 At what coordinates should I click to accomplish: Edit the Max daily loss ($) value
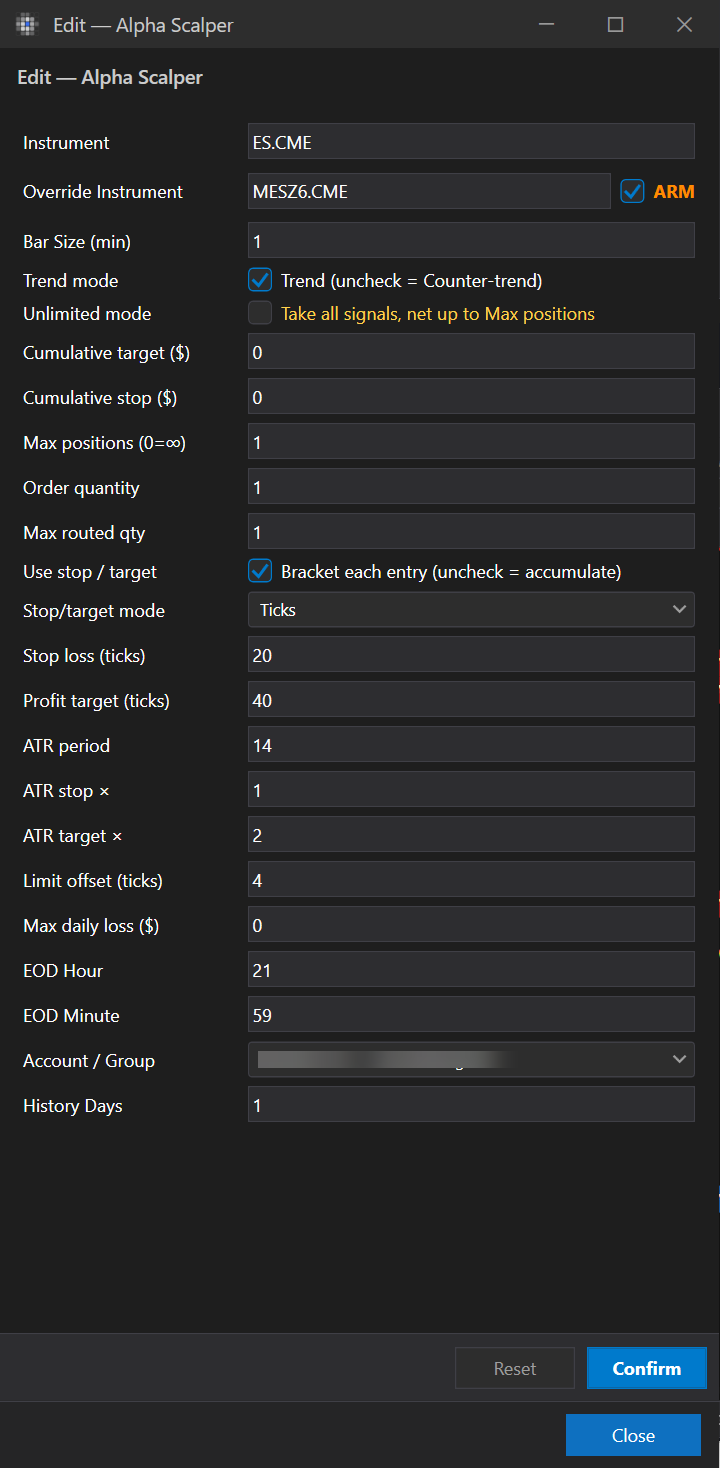pos(471,925)
